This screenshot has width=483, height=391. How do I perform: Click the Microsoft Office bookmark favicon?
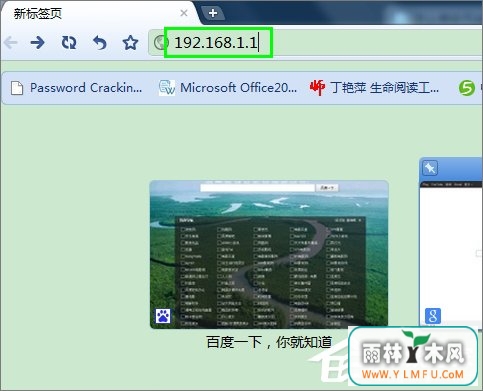pyautogui.click(x=167, y=88)
